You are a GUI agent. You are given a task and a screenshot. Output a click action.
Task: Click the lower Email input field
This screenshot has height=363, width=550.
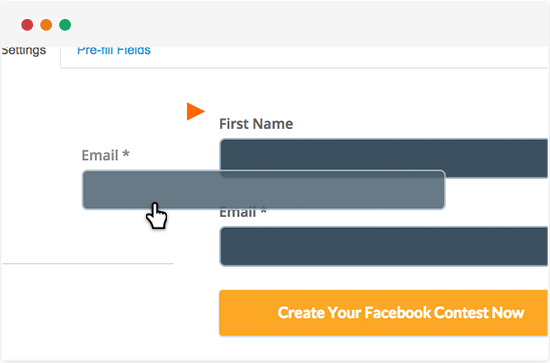[383, 246]
